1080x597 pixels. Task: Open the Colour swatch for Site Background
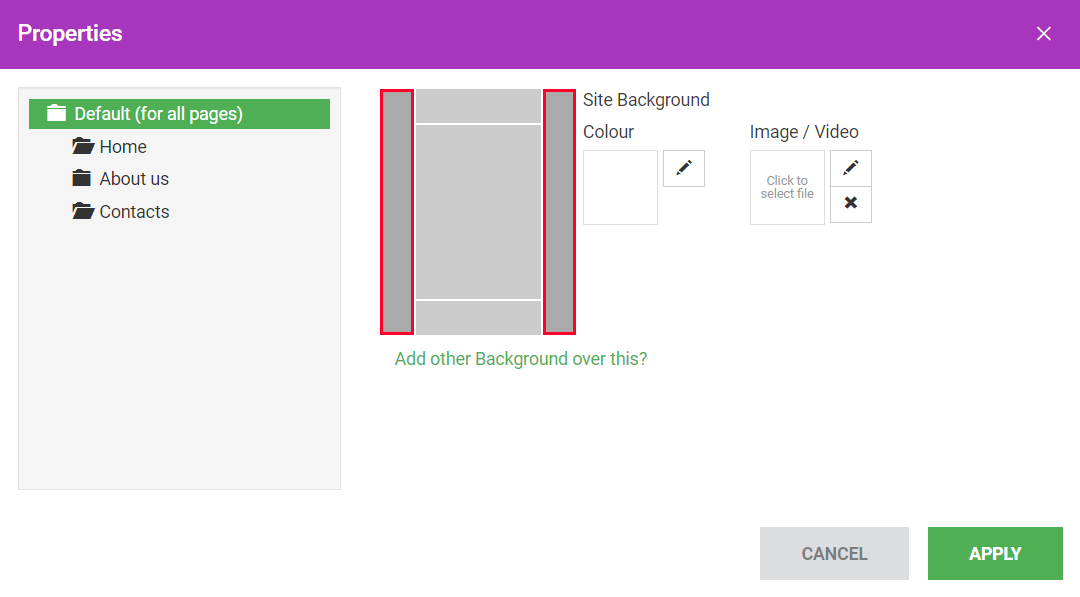(x=620, y=187)
